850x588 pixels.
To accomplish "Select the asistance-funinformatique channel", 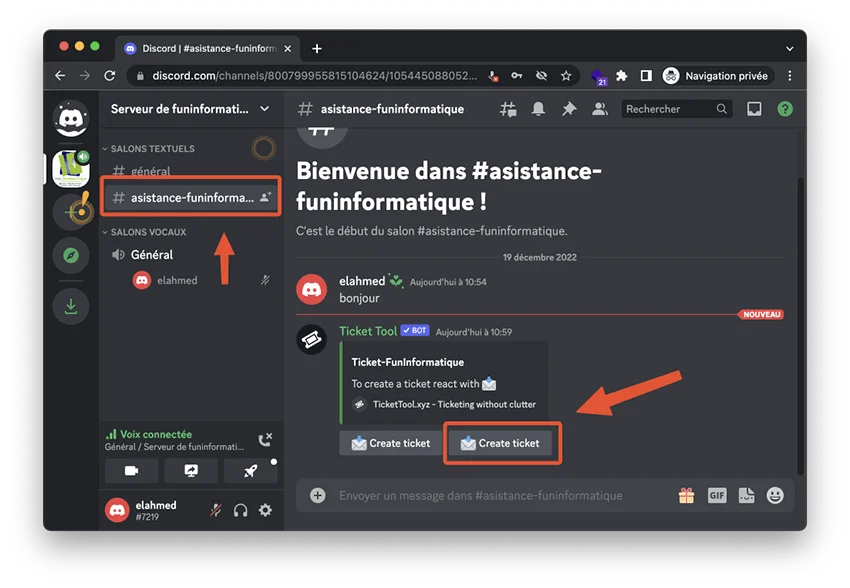I will coord(190,196).
